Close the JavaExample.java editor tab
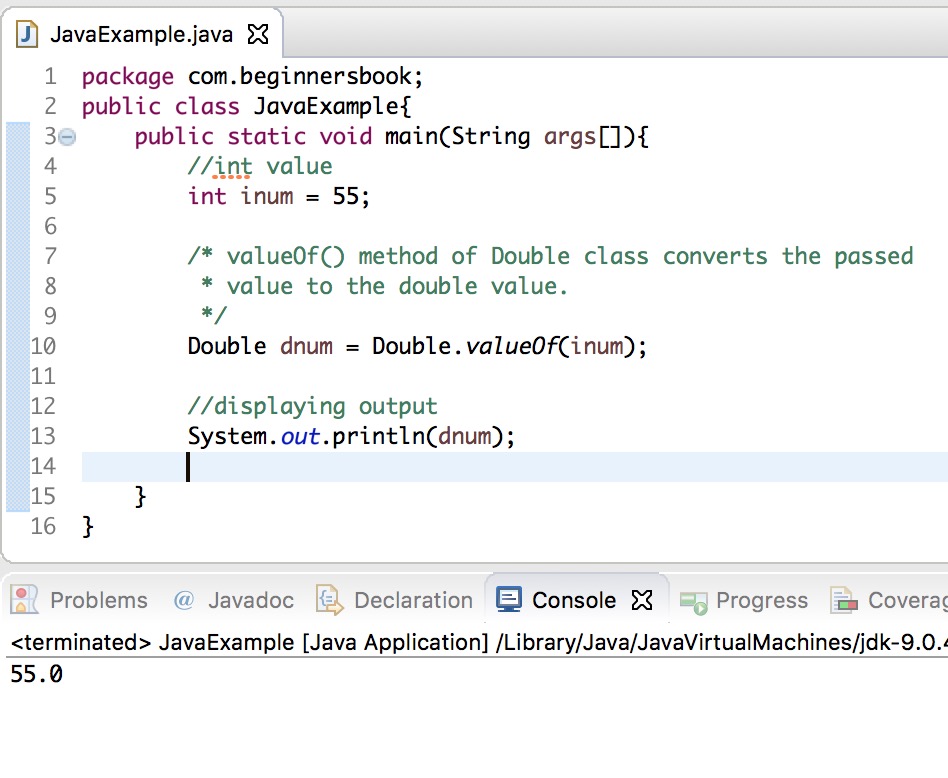 tap(258, 34)
